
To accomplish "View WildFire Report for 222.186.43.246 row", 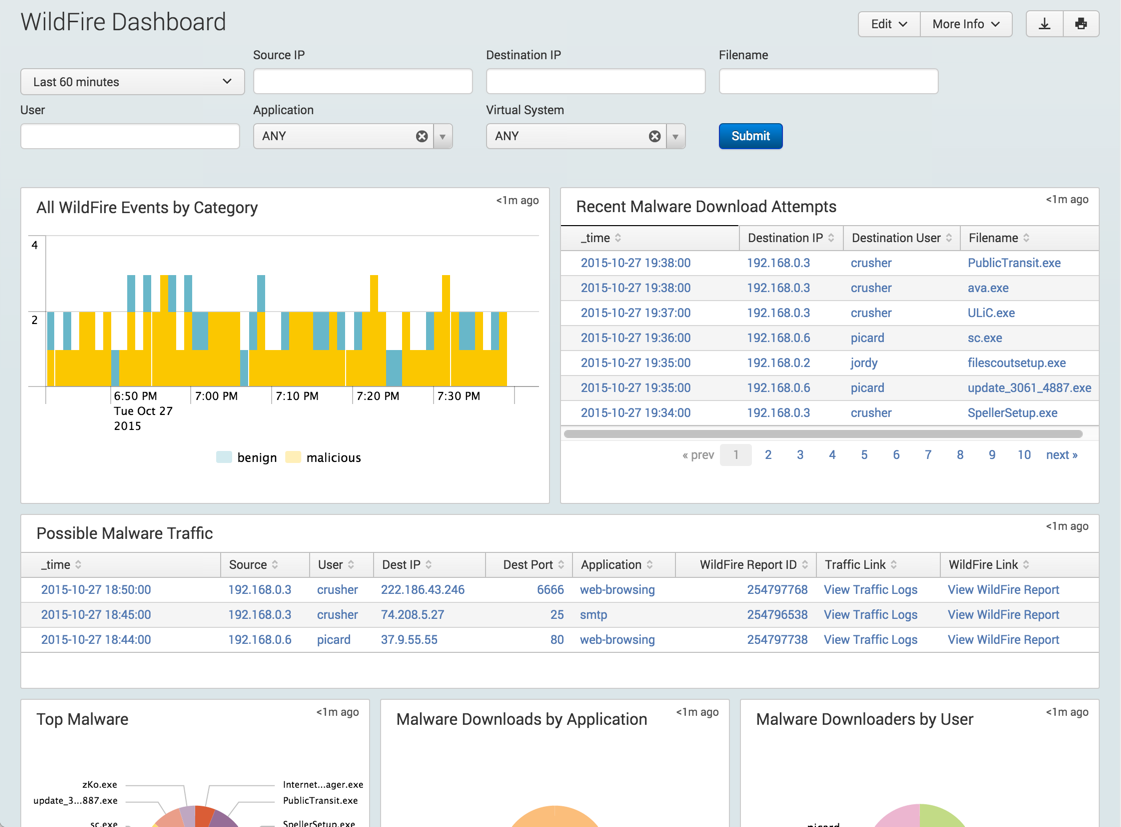I will (x=1003, y=590).
